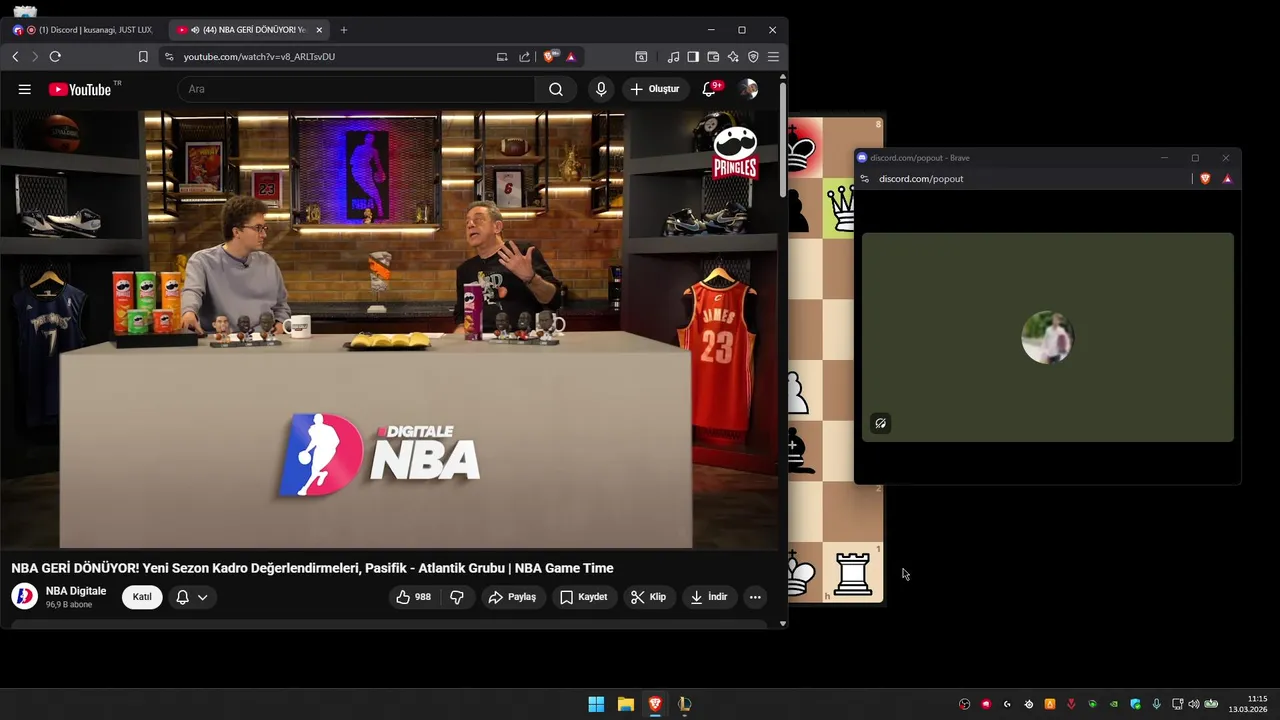Start voice search with the microphone icon
The height and width of the screenshot is (720, 1280).
[601, 89]
